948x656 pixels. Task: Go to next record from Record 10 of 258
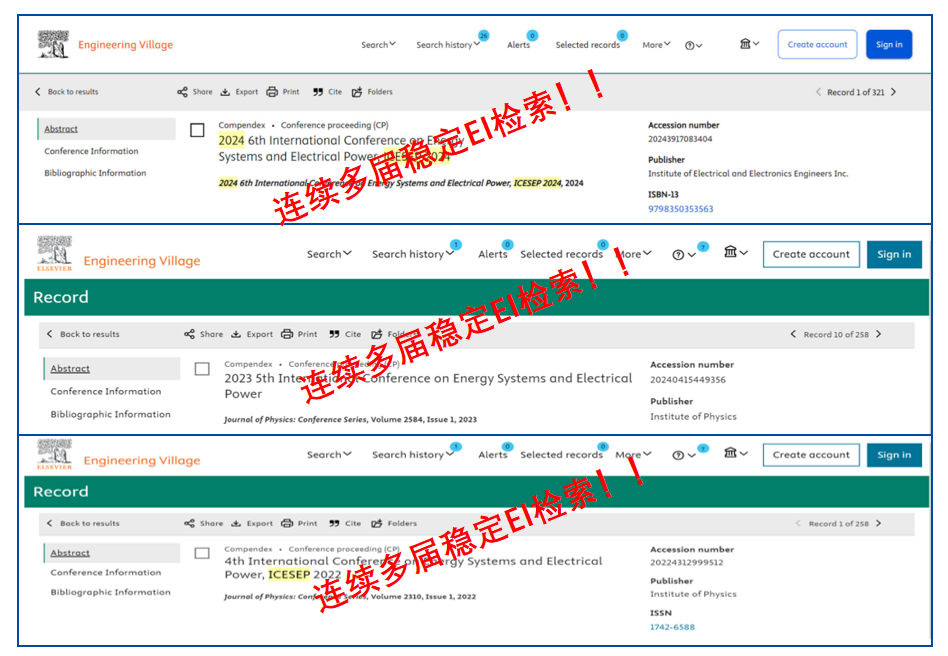click(x=878, y=334)
